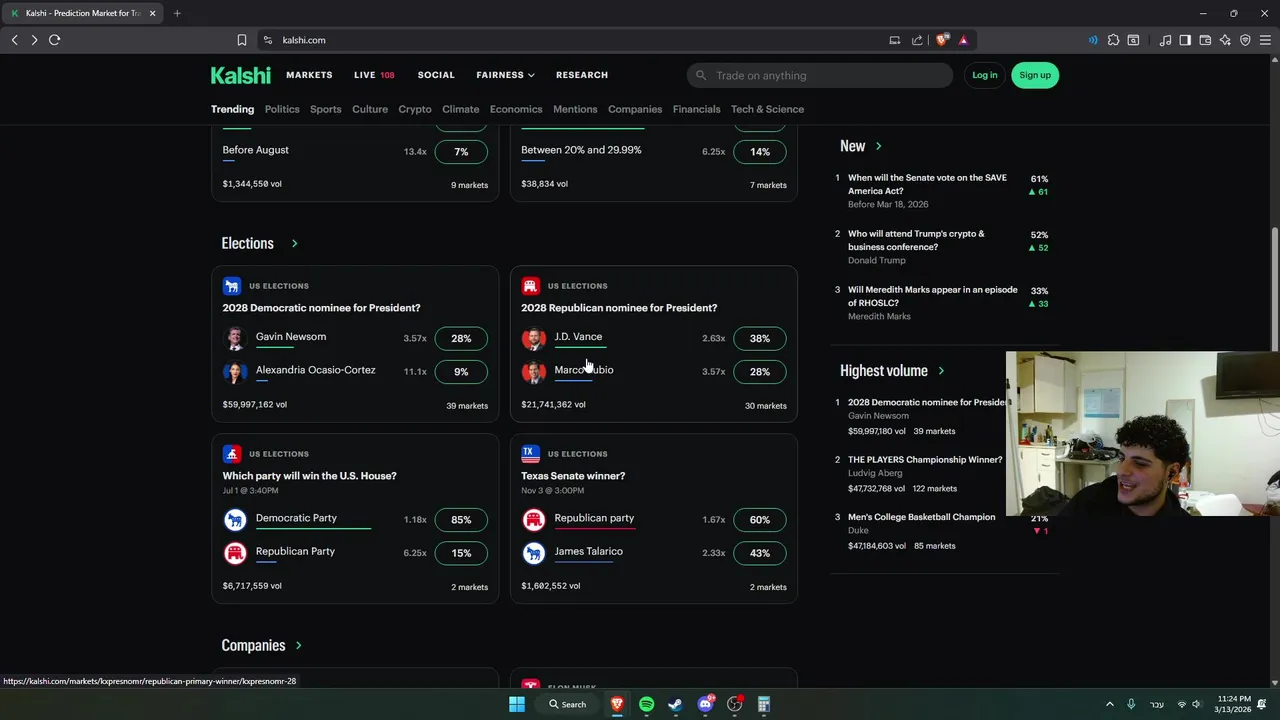
Task: Open the Brave Wallet icon
Action: (1205, 40)
